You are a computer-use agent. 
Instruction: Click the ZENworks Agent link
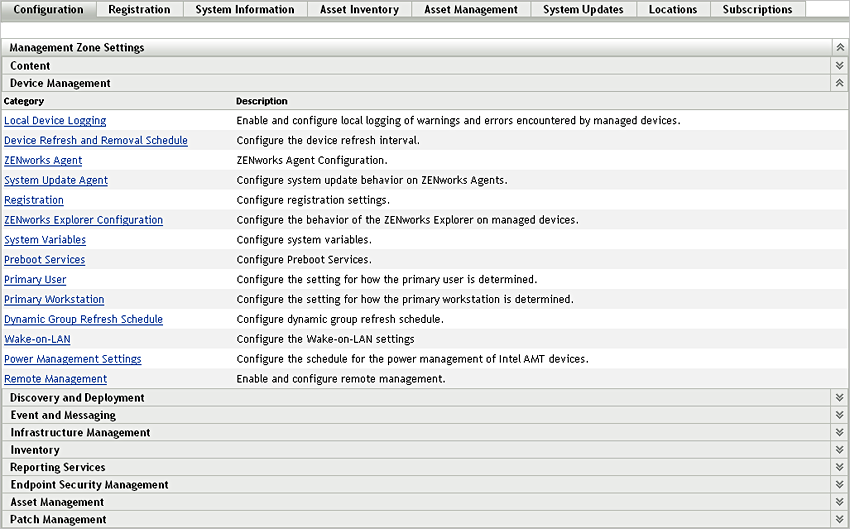(x=43, y=161)
